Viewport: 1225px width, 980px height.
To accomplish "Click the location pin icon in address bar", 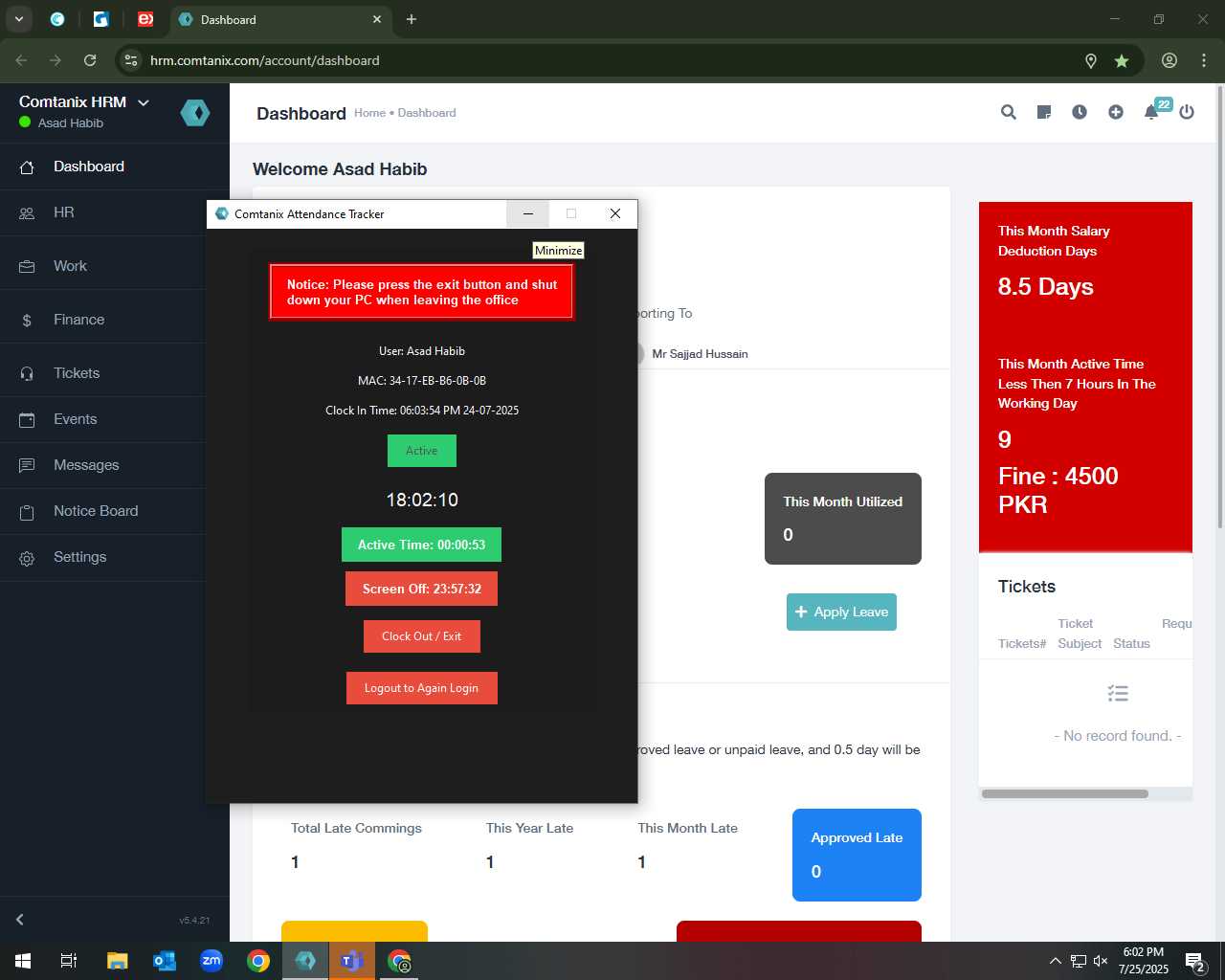I will click(x=1090, y=60).
